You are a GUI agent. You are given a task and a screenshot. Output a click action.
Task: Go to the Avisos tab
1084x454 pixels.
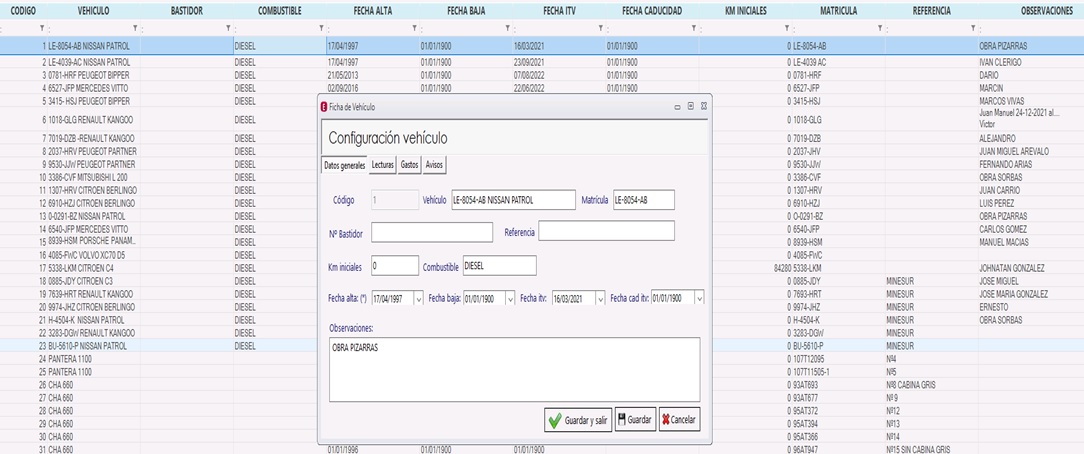(x=434, y=164)
